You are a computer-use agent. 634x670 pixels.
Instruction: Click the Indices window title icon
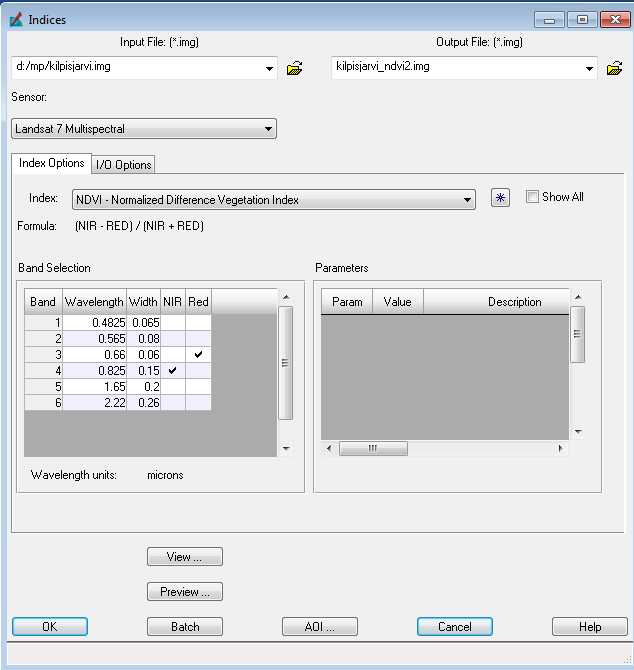[x=16, y=19]
